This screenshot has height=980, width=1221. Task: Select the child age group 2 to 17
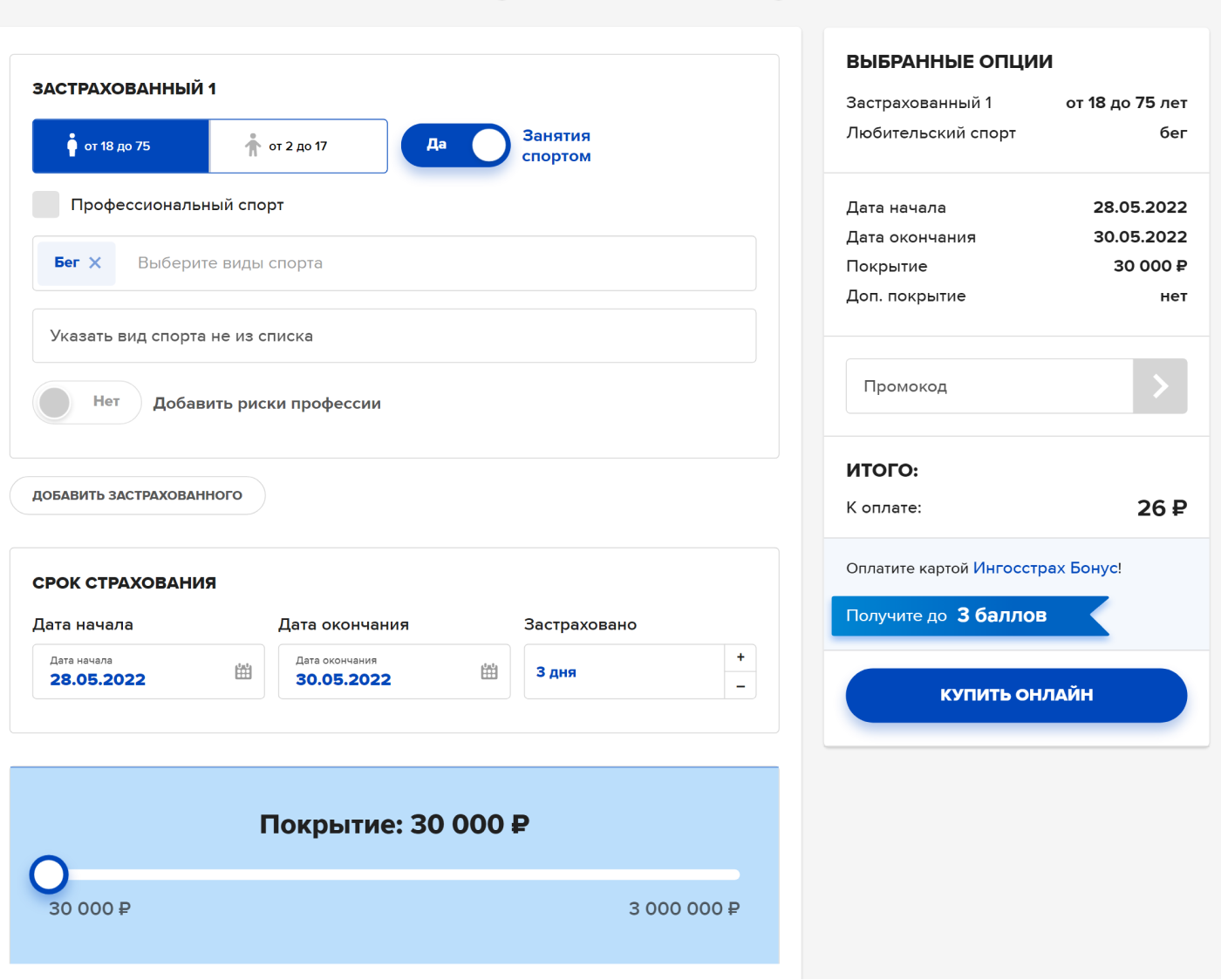point(298,146)
